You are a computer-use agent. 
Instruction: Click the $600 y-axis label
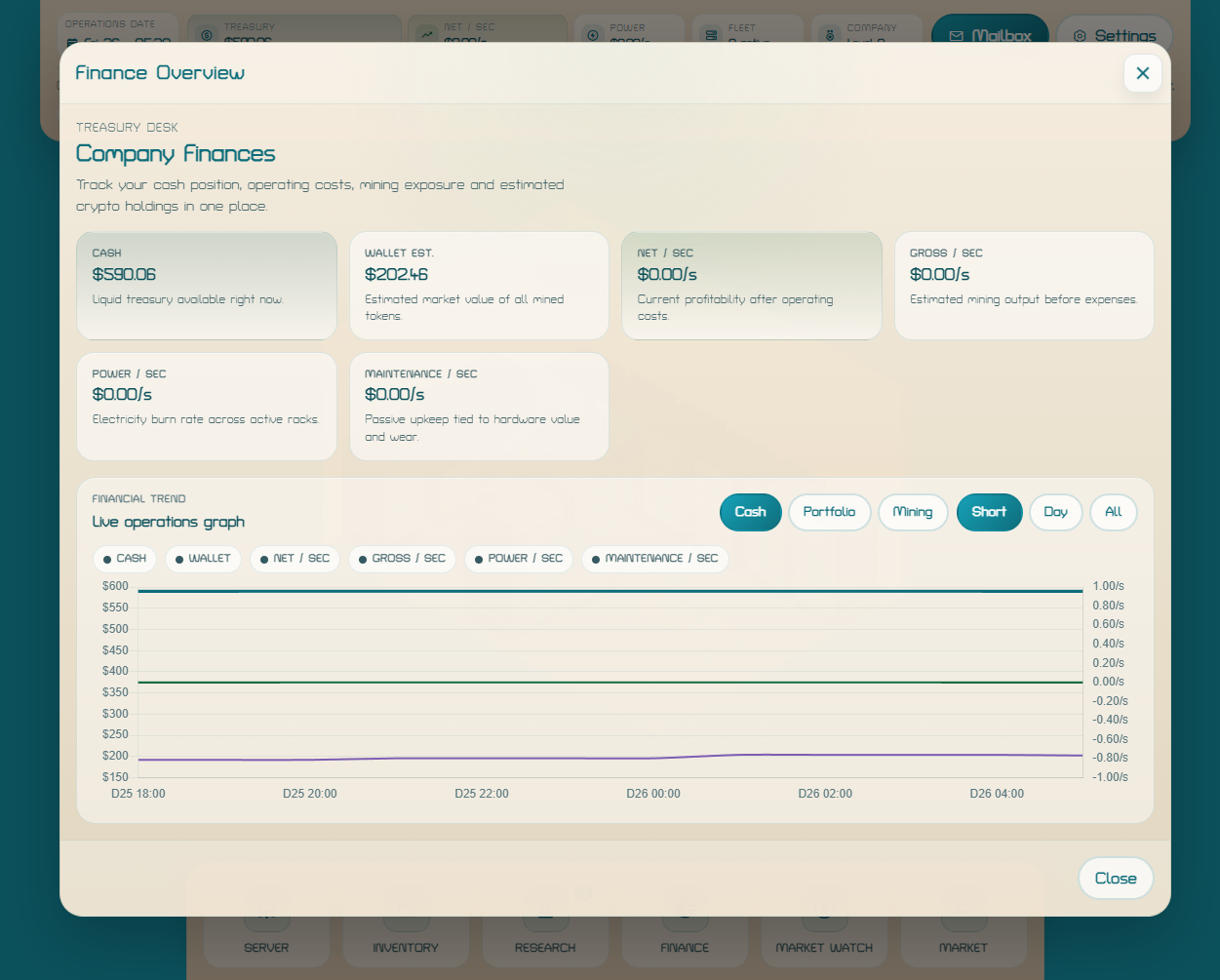115,586
